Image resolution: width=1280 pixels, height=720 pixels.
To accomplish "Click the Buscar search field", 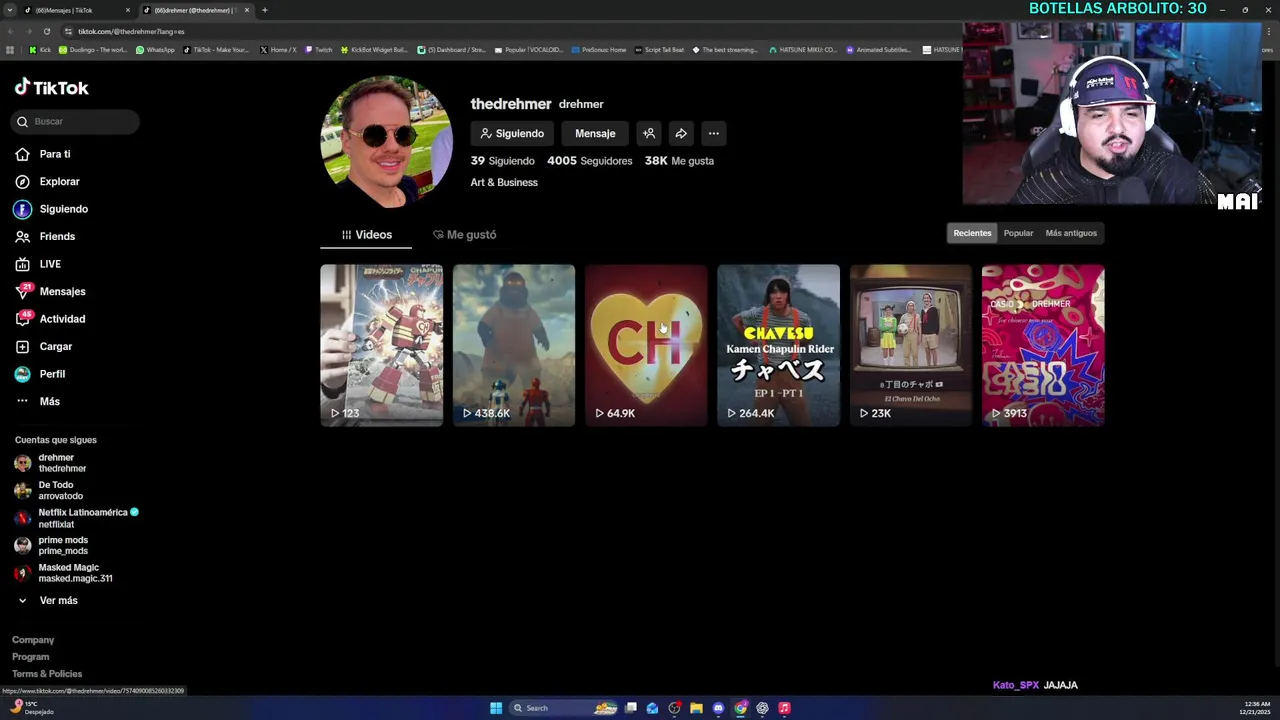I will [77, 121].
